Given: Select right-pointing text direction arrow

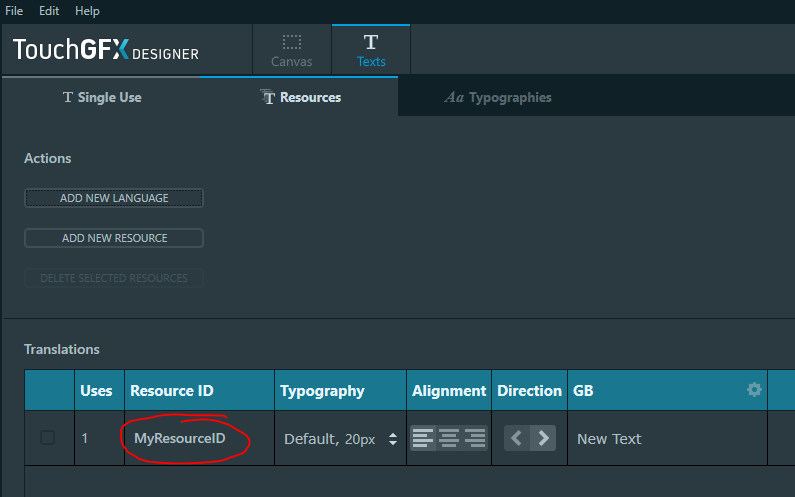Looking at the screenshot, I should (x=543, y=438).
